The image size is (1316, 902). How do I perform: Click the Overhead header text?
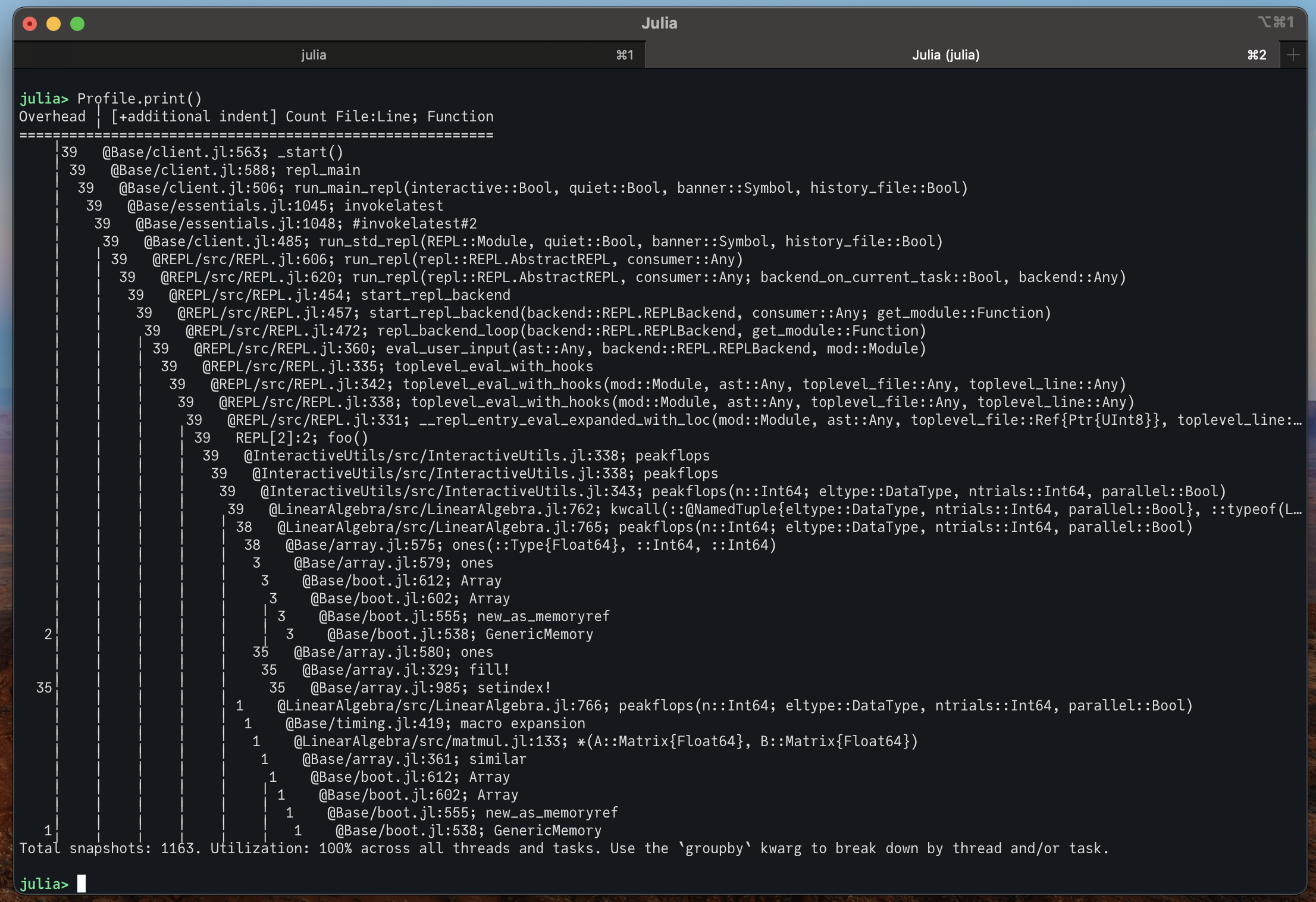tap(52, 116)
